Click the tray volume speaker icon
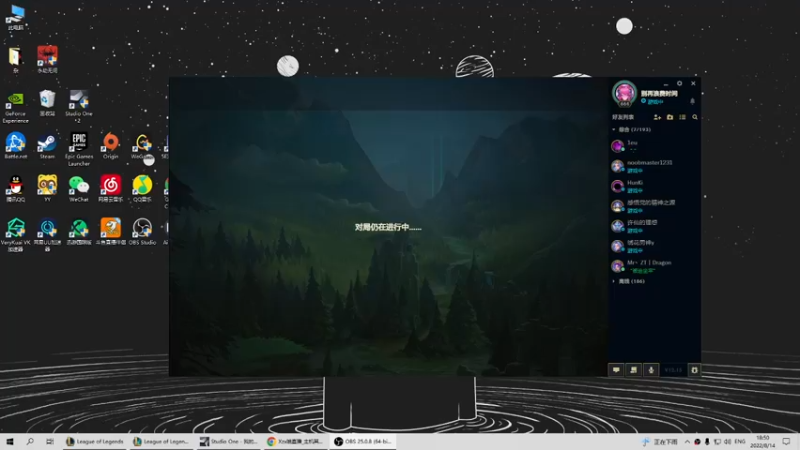This screenshot has width=800, height=450. click(727, 442)
